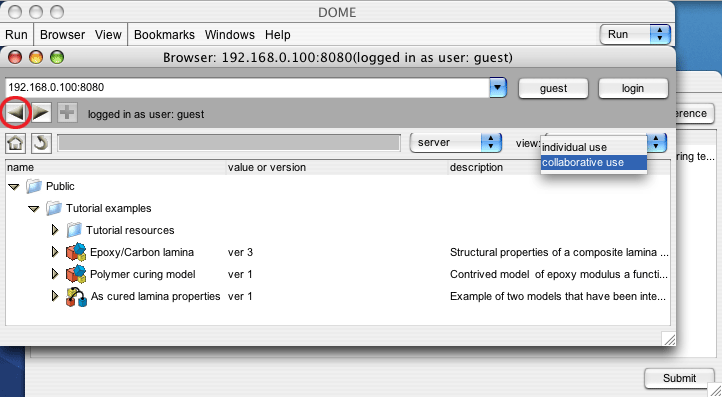Open the server scope dropdown
Viewport: 722px width, 397px height.
455,143
